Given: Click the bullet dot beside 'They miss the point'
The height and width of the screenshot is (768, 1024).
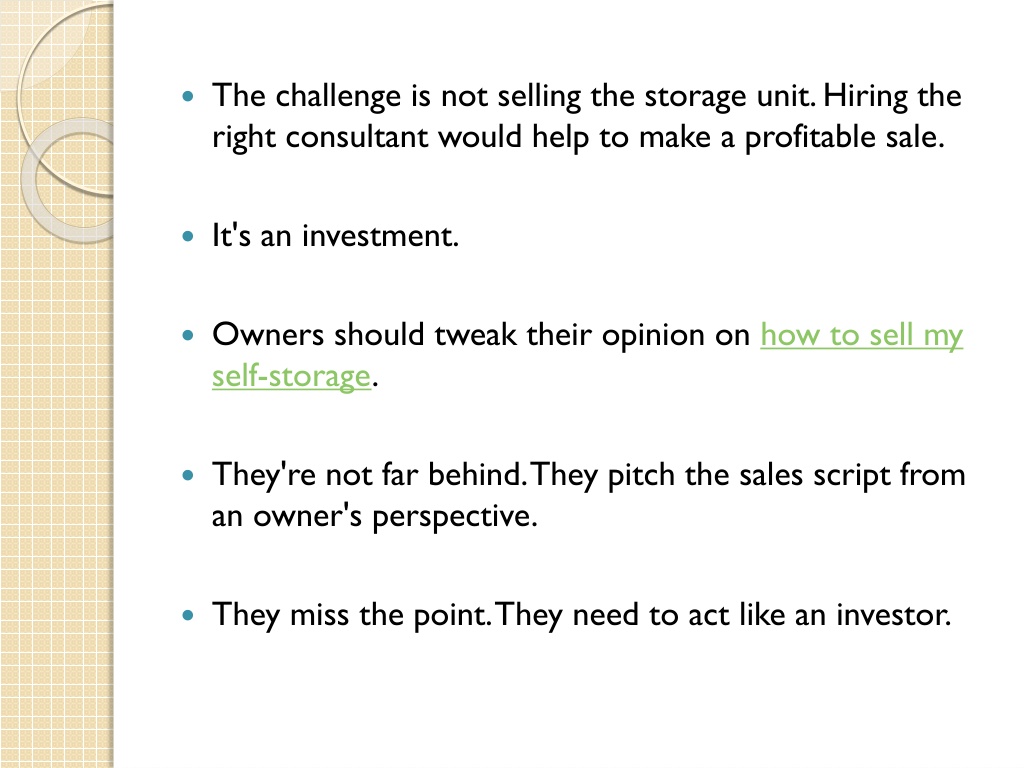Looking at the screenshot, I should point(188,615).
